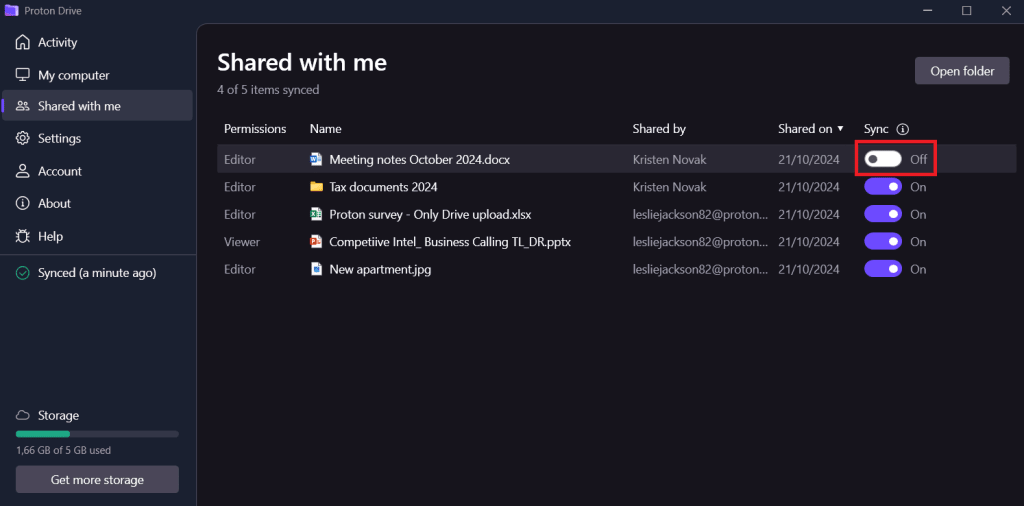Click the Help bug icon
This screenshot has height=506, width=1024.
[23, 236]
